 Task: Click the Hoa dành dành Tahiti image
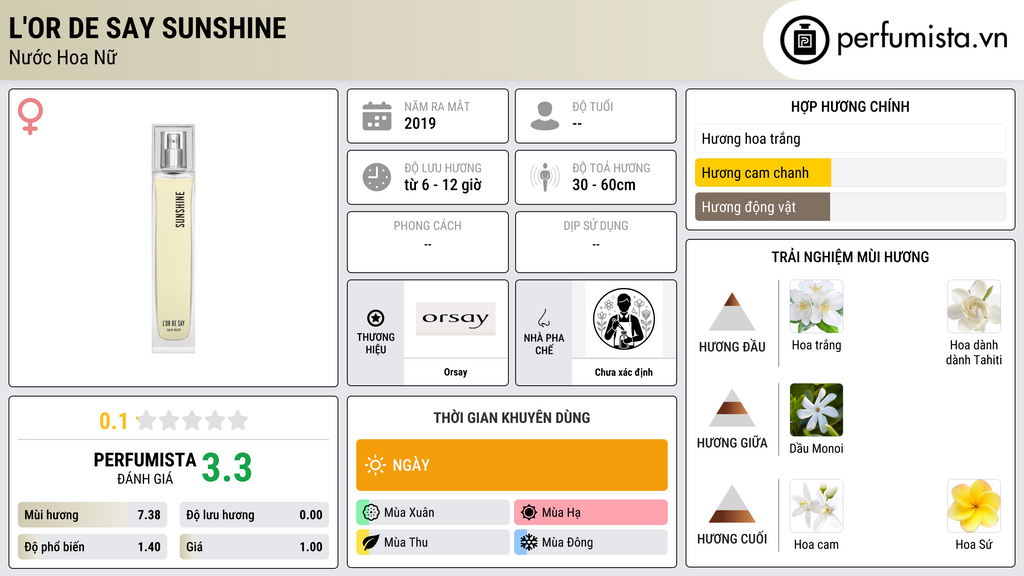pyautogui.click(x=974, y=306)
